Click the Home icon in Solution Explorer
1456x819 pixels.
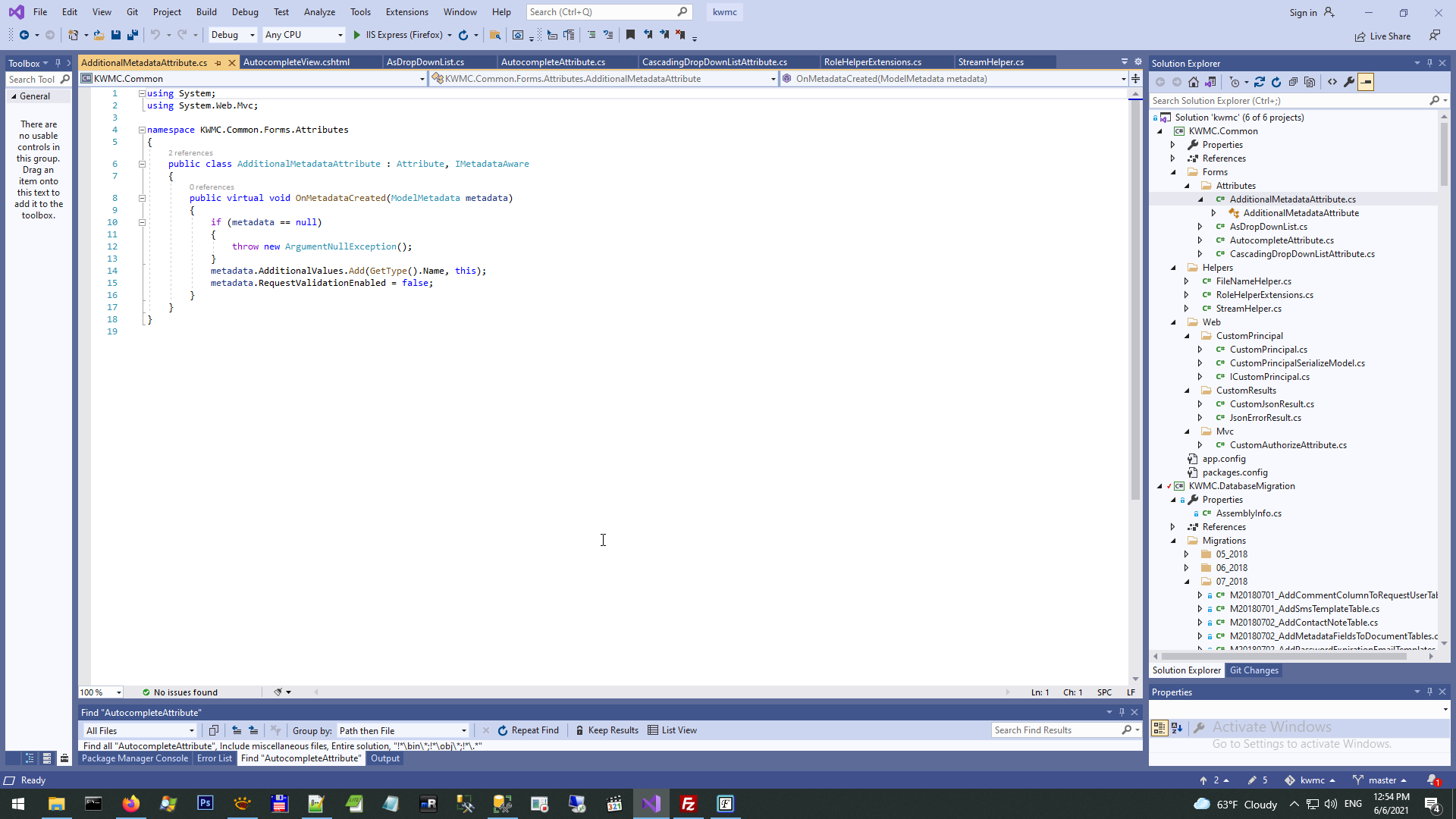click(x=1194, y=82)
